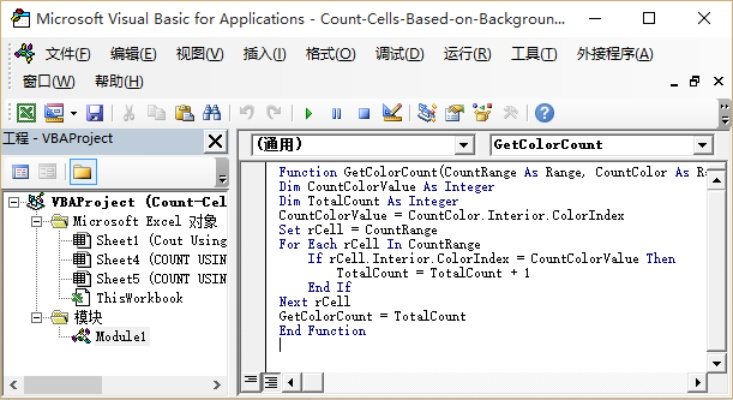Switch to Full Module View button
This screenshot has width=733, height=400.
click(x=270, y=381)
